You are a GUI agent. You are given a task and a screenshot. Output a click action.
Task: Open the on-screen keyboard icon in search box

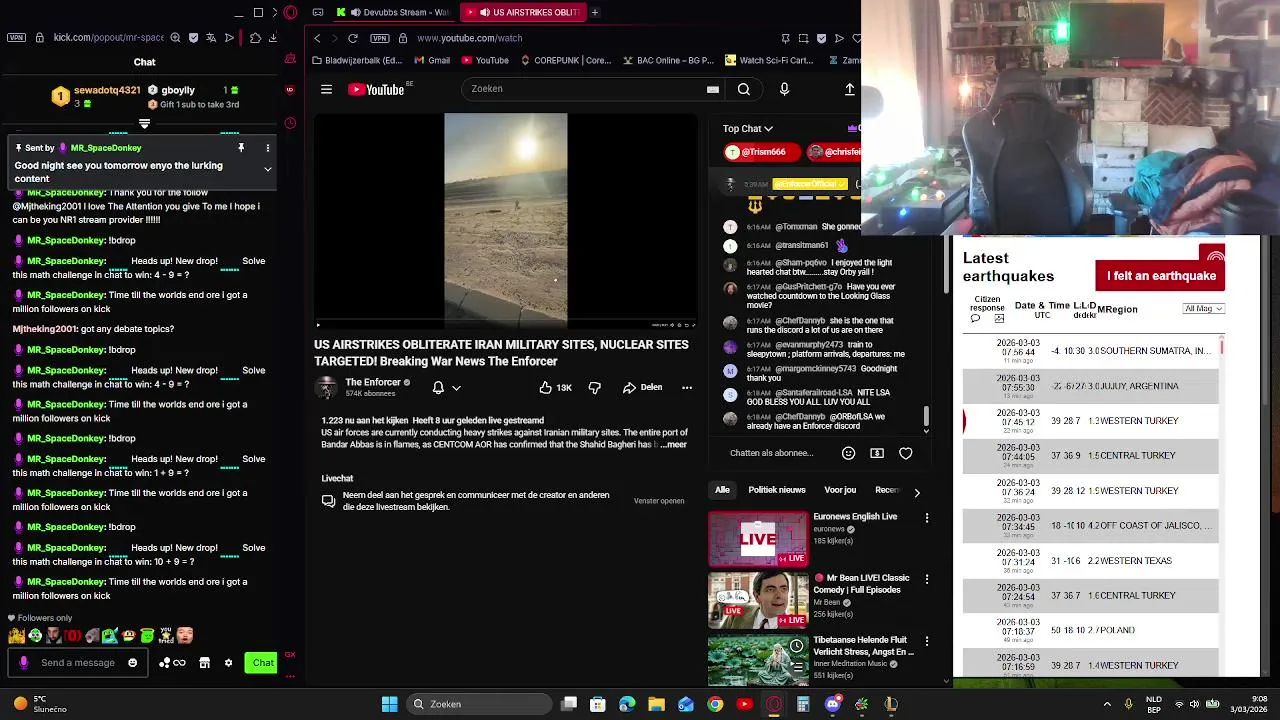click(x=713, y=89)
